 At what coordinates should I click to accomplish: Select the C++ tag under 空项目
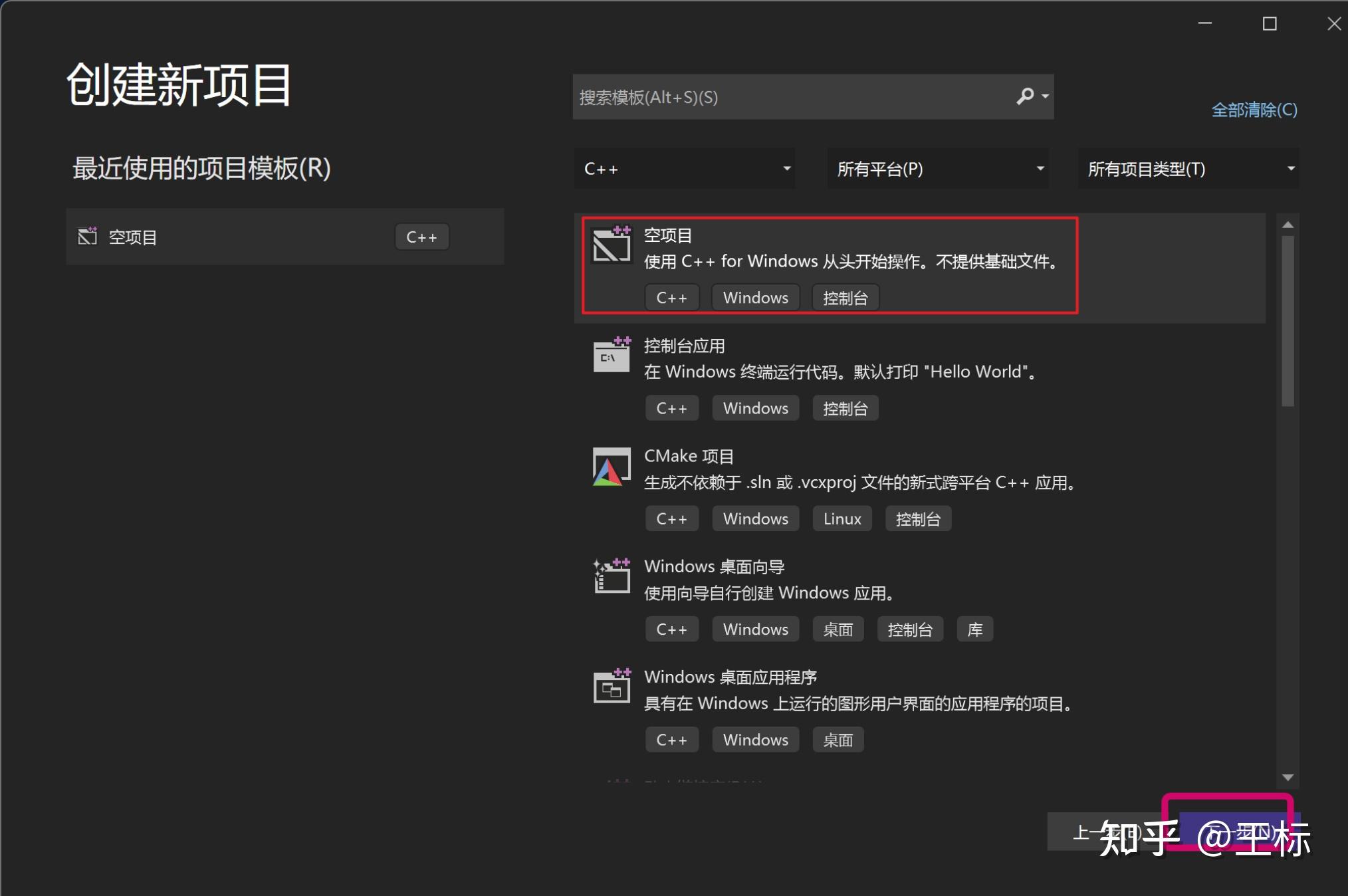[672, 297]
